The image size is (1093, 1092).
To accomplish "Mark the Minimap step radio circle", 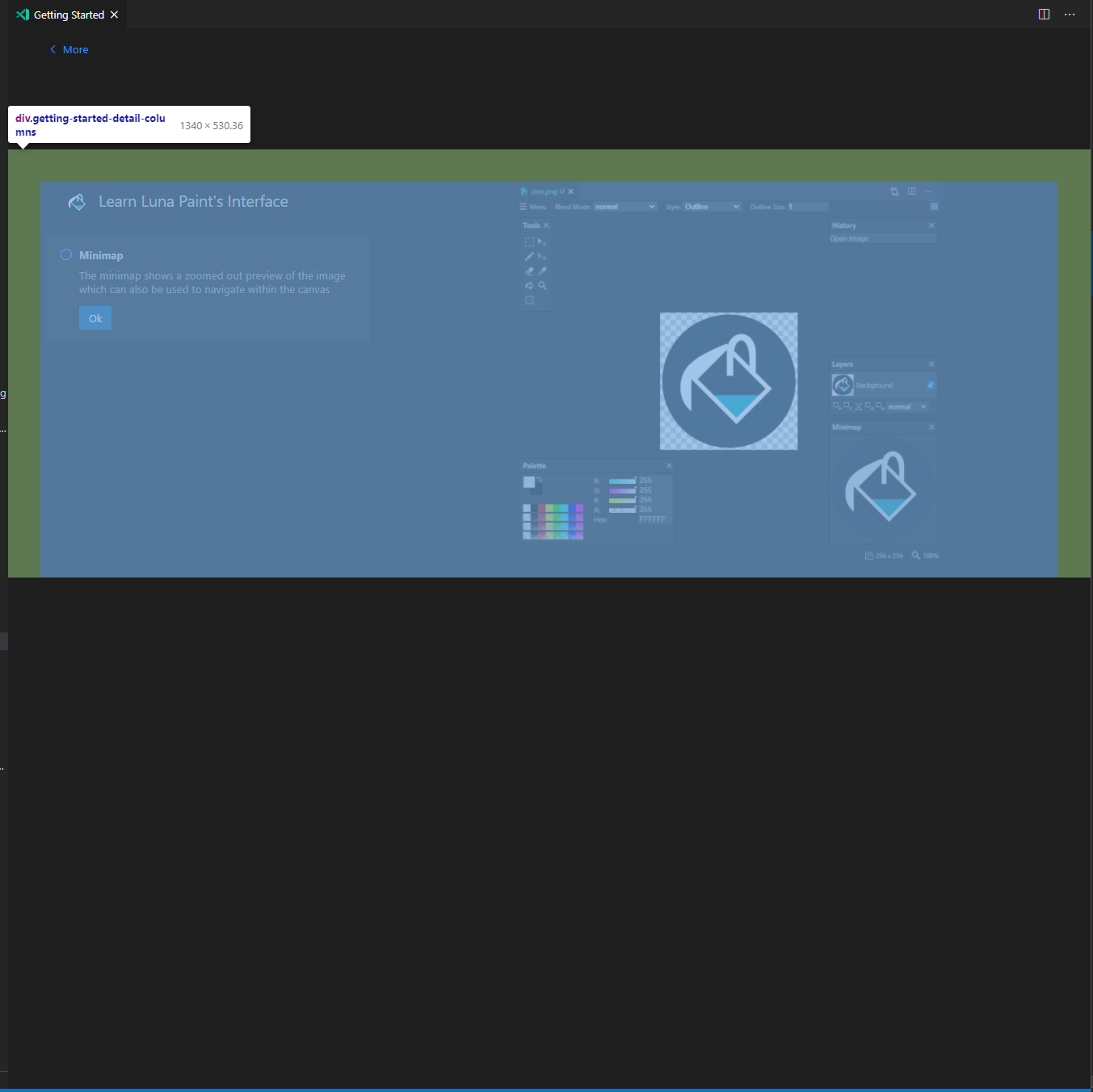I will pos(66,254).
